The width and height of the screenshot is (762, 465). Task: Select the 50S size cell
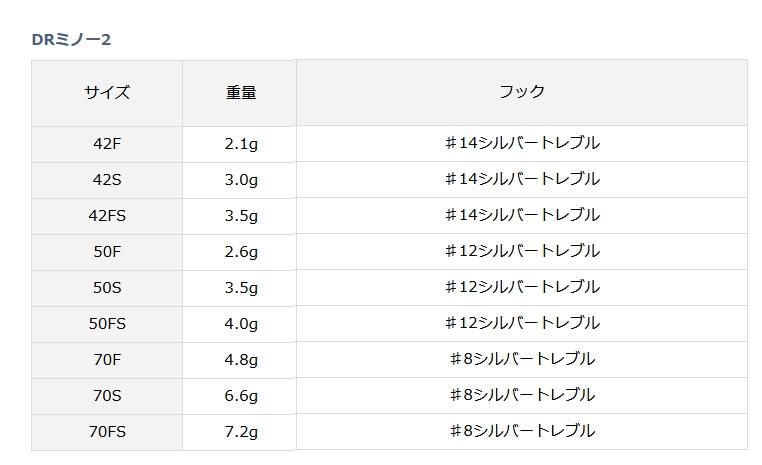(107, 287)
